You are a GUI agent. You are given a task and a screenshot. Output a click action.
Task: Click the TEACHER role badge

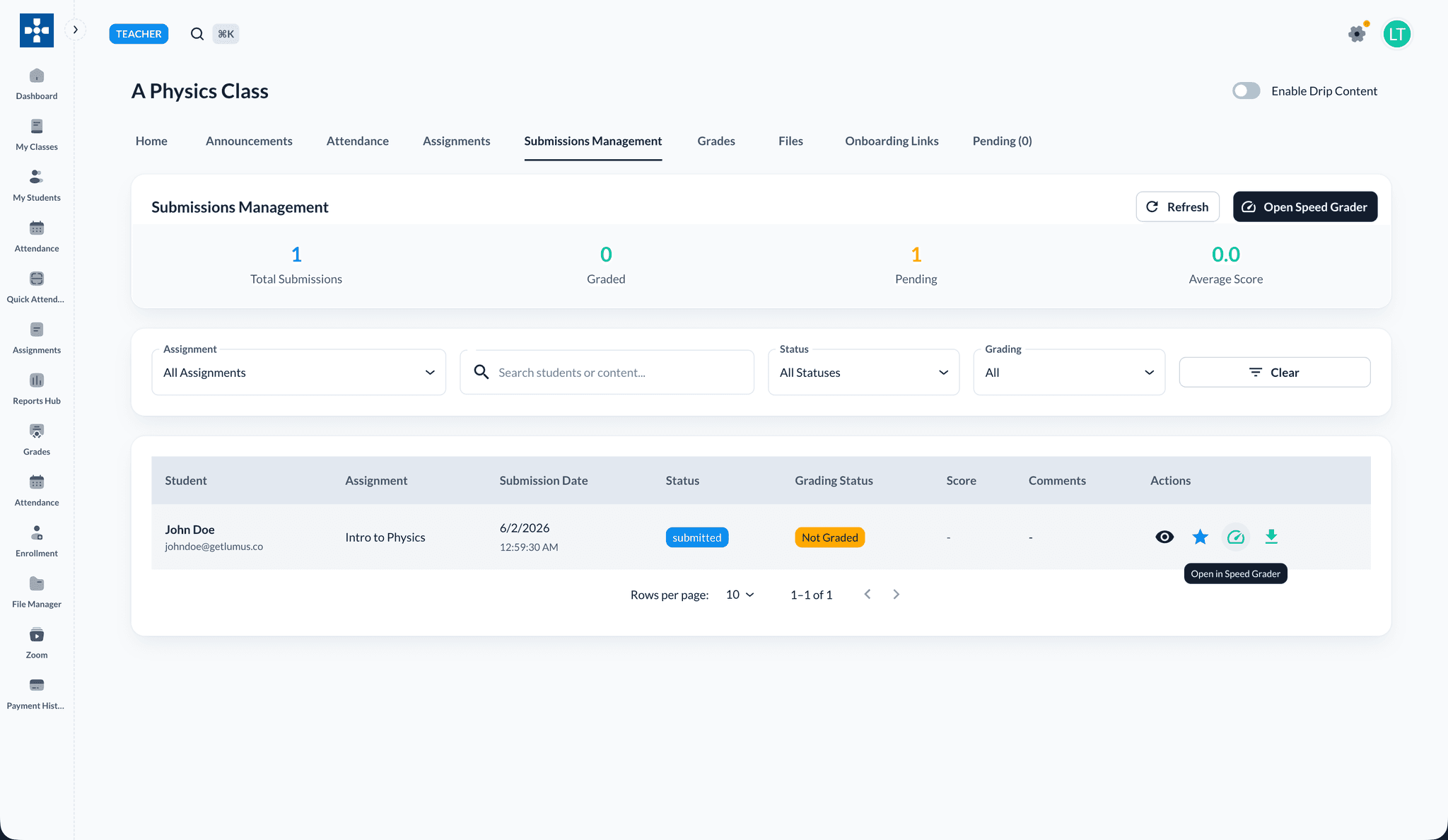(139, 34)
